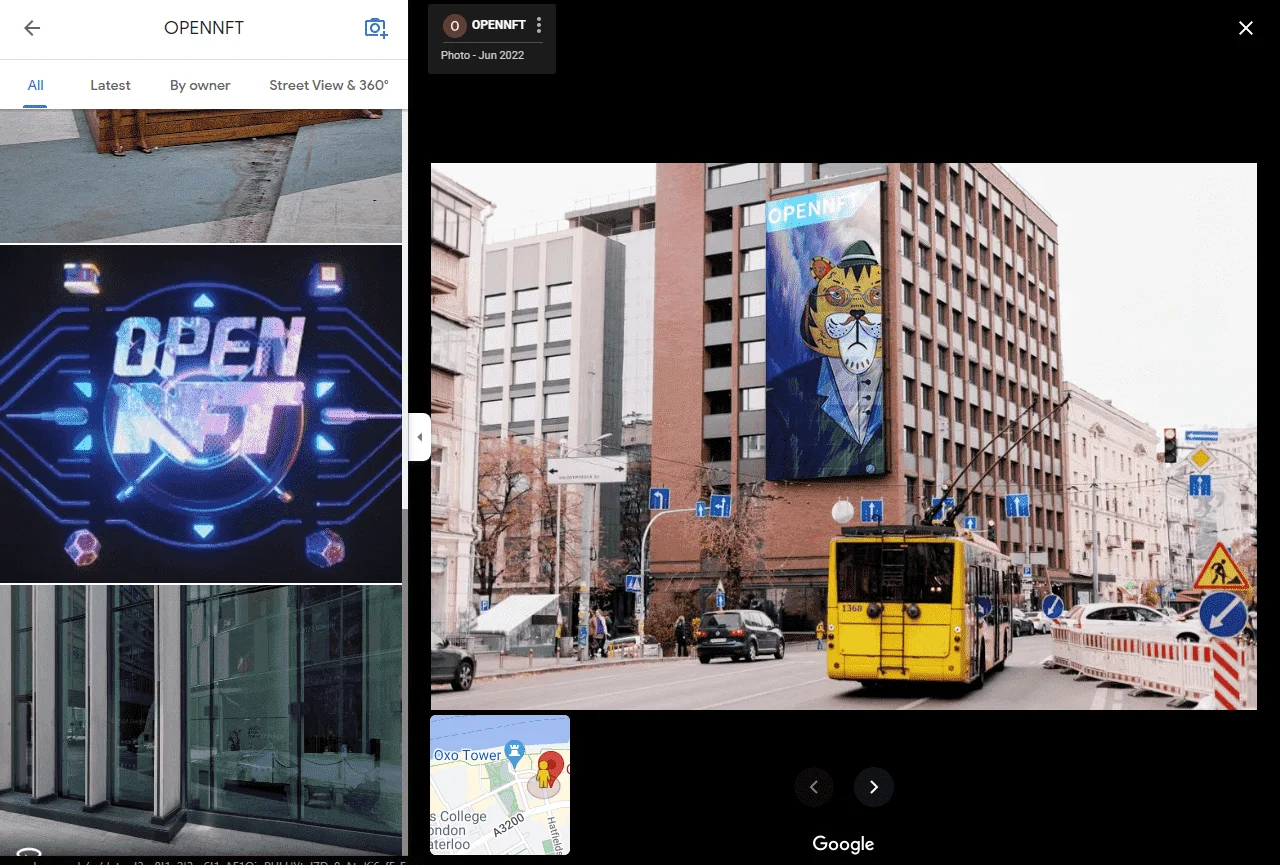Click the 'Photo - Jun 2022' caption

(482, 55)
